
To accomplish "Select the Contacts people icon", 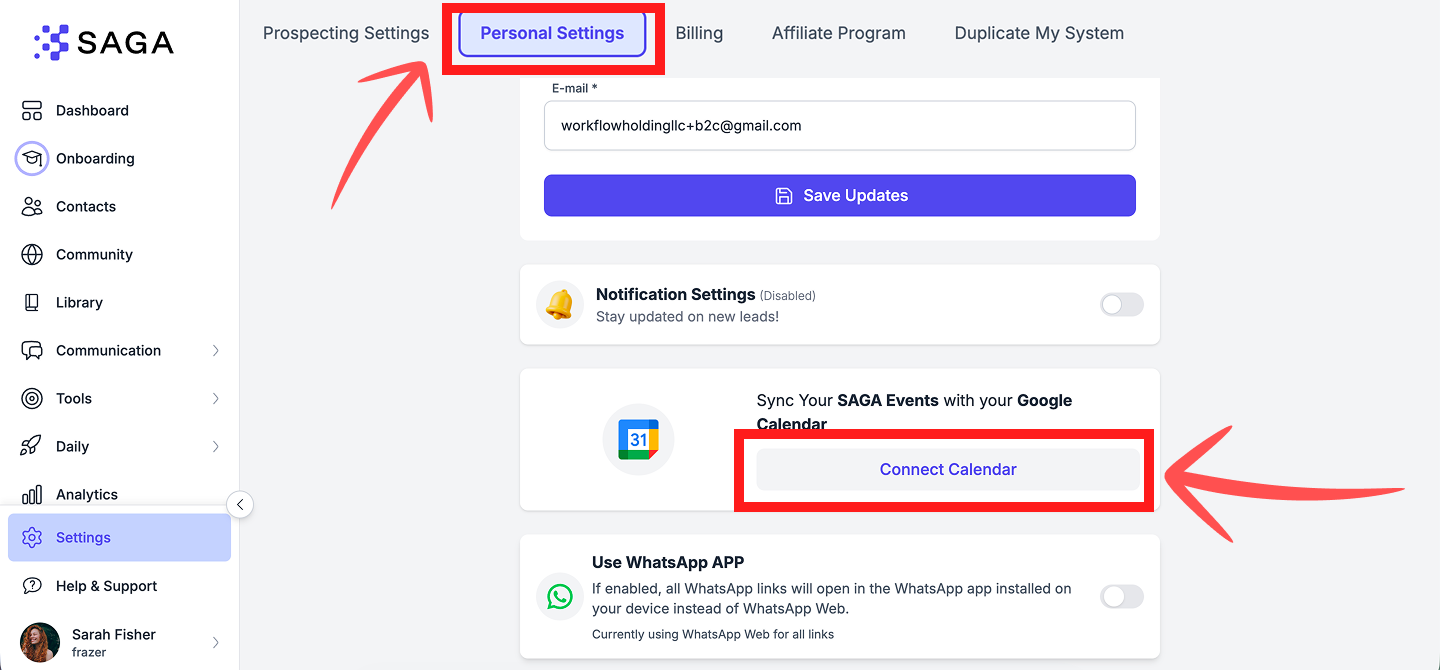I will (32, 206).
